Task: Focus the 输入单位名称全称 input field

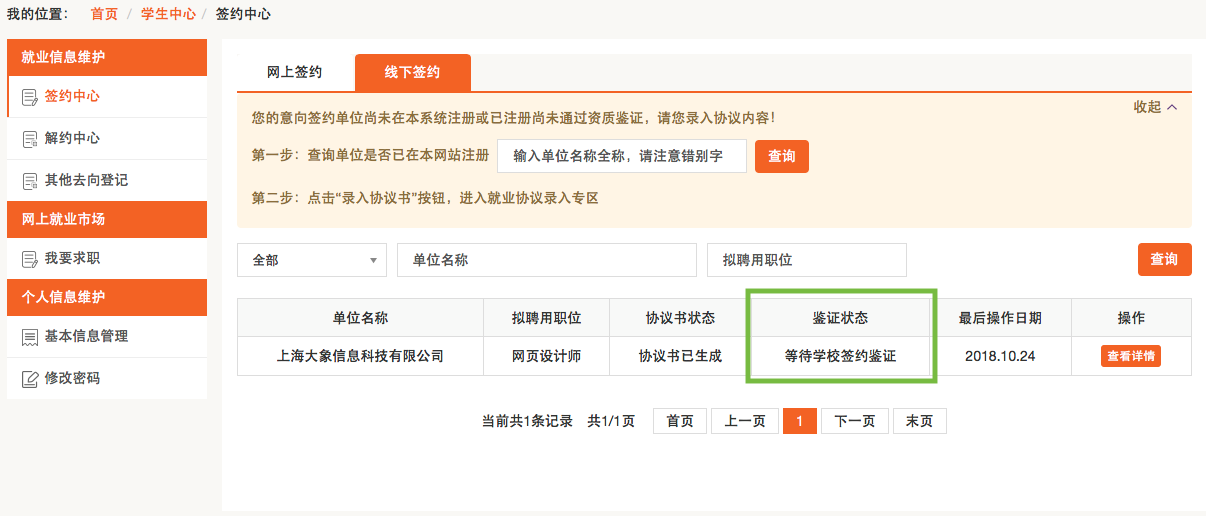Action: [621, 156]
